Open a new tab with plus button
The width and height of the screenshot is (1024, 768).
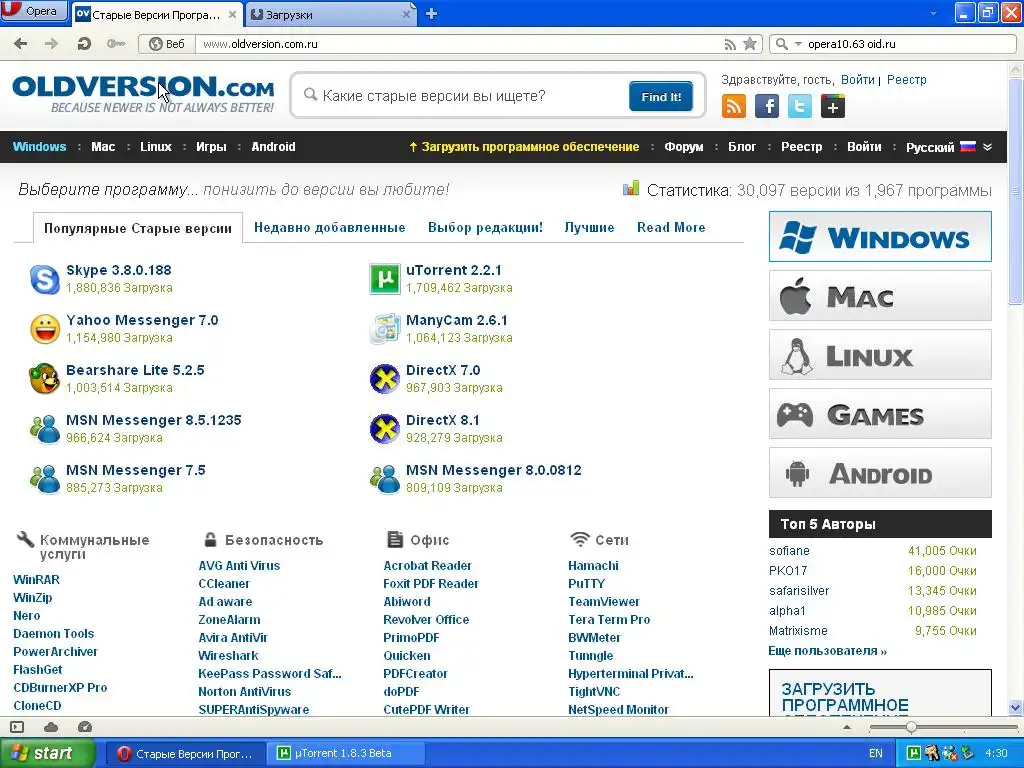(x=431, y=14)
